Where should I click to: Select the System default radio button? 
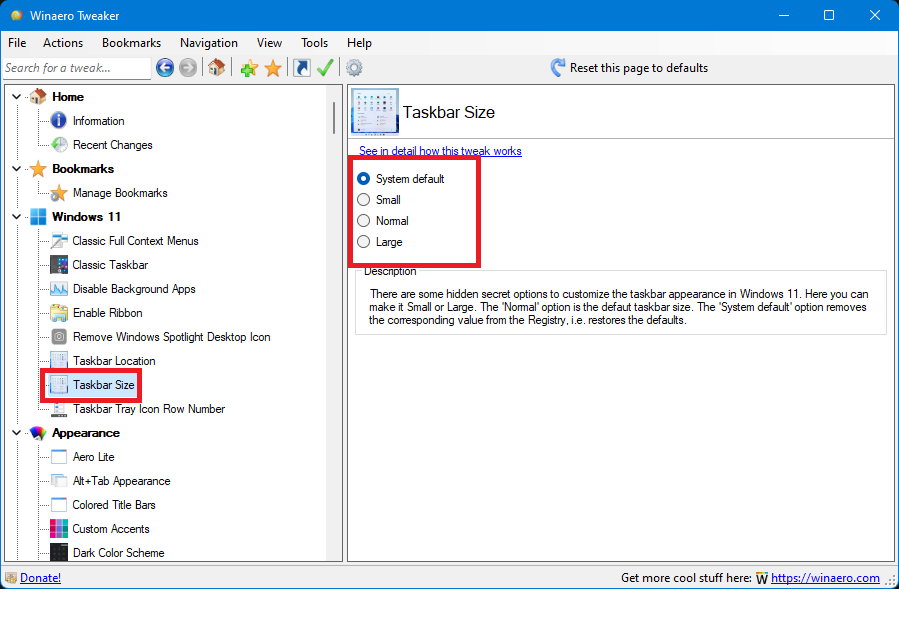[363, 179]
